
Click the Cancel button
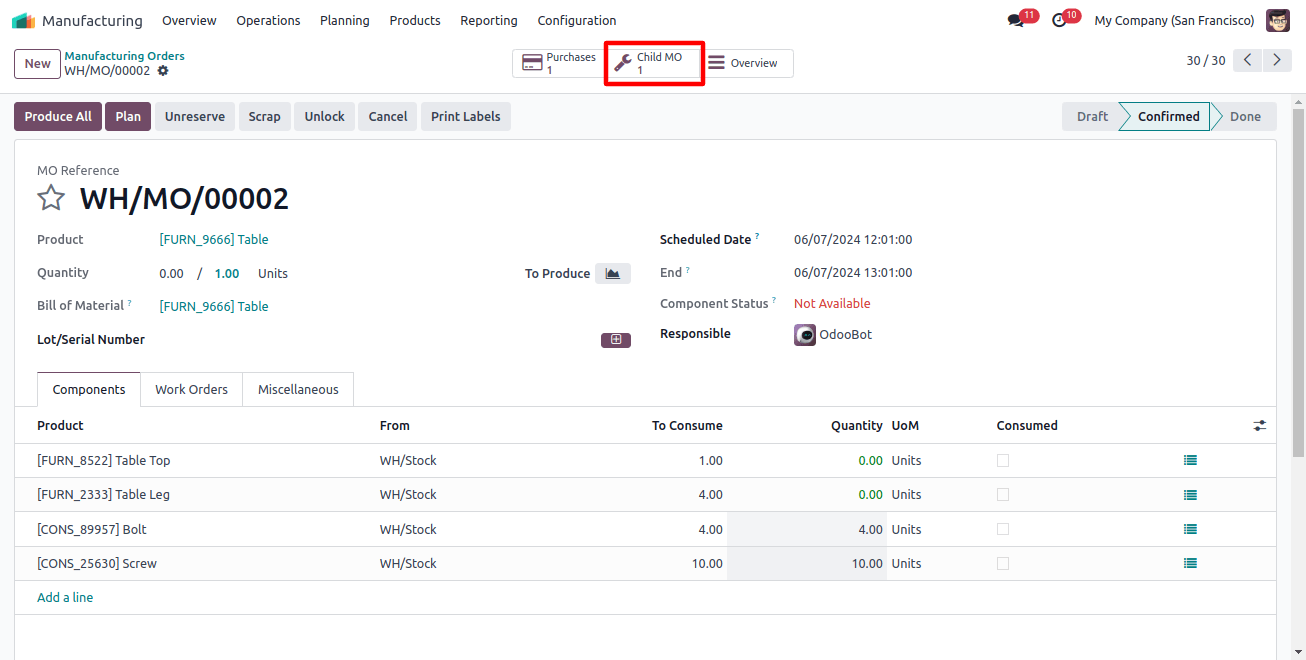(388, 117)
